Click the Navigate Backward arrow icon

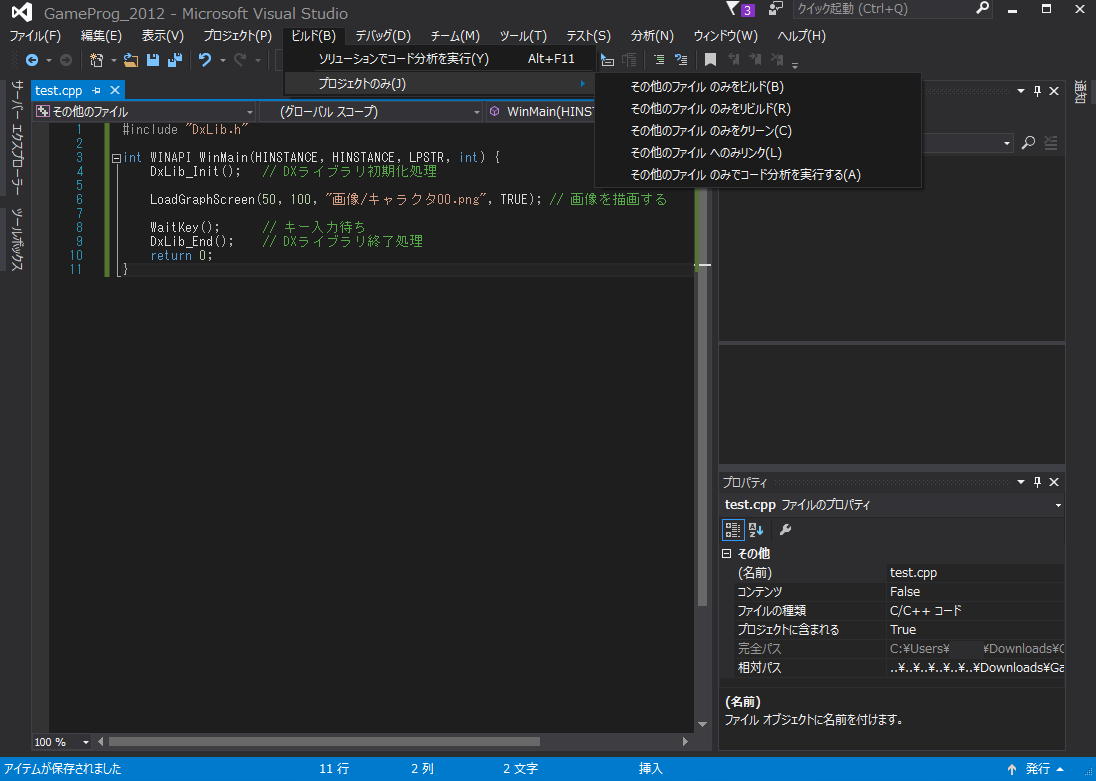[32, 61]
